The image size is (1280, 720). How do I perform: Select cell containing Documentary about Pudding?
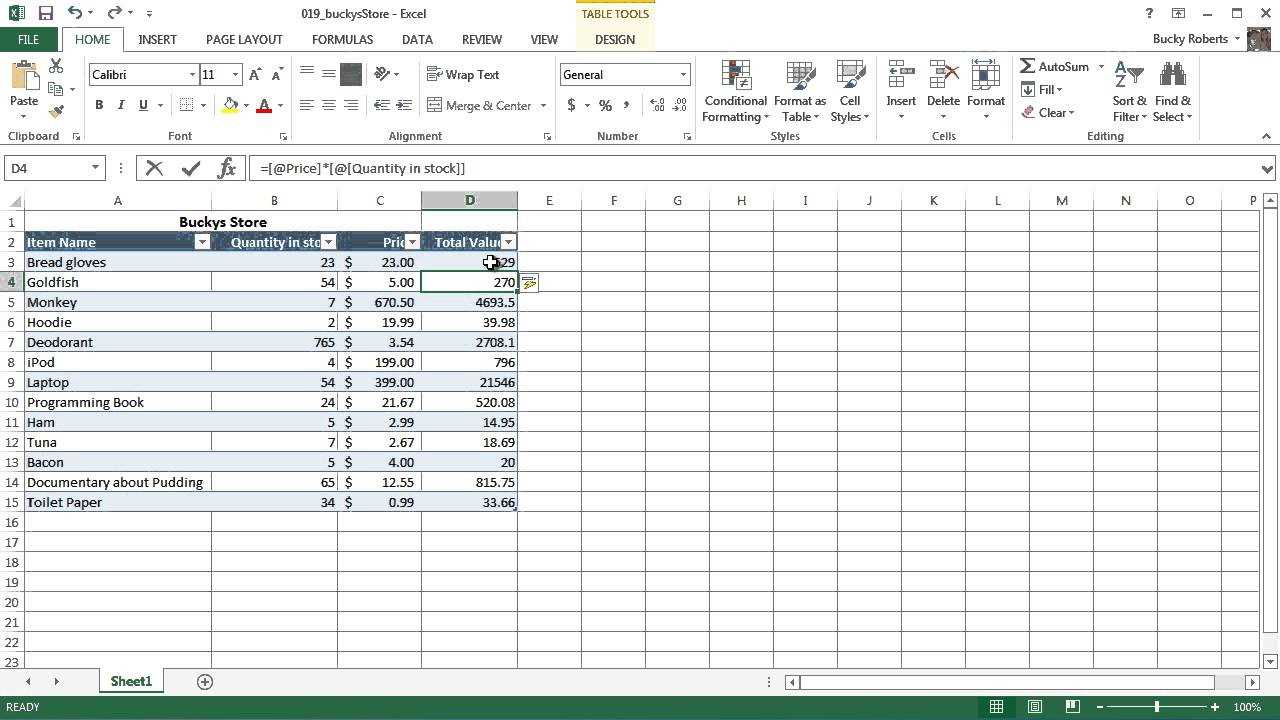[x=117, y=482]
